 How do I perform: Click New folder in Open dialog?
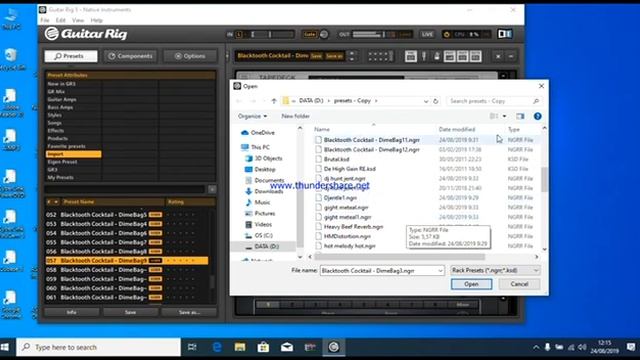click(296, 116)
